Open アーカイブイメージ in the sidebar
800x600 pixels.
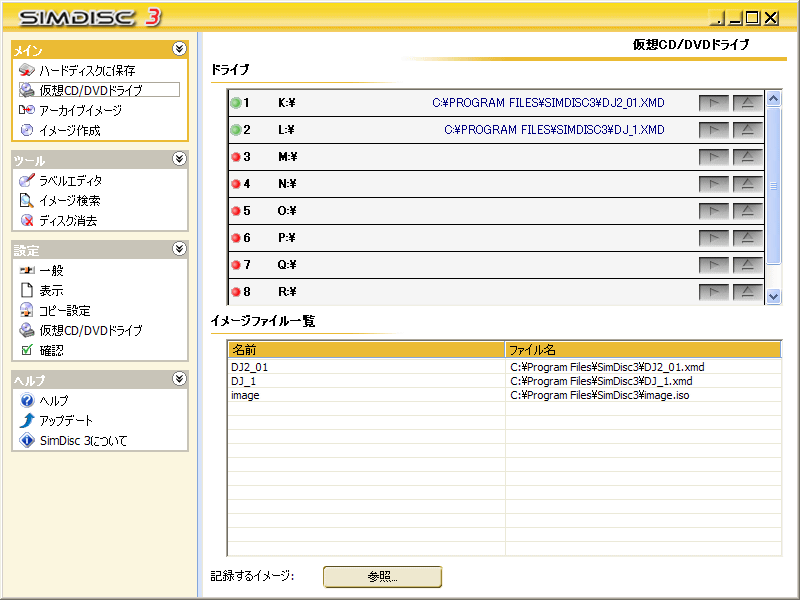click(81, 110)
